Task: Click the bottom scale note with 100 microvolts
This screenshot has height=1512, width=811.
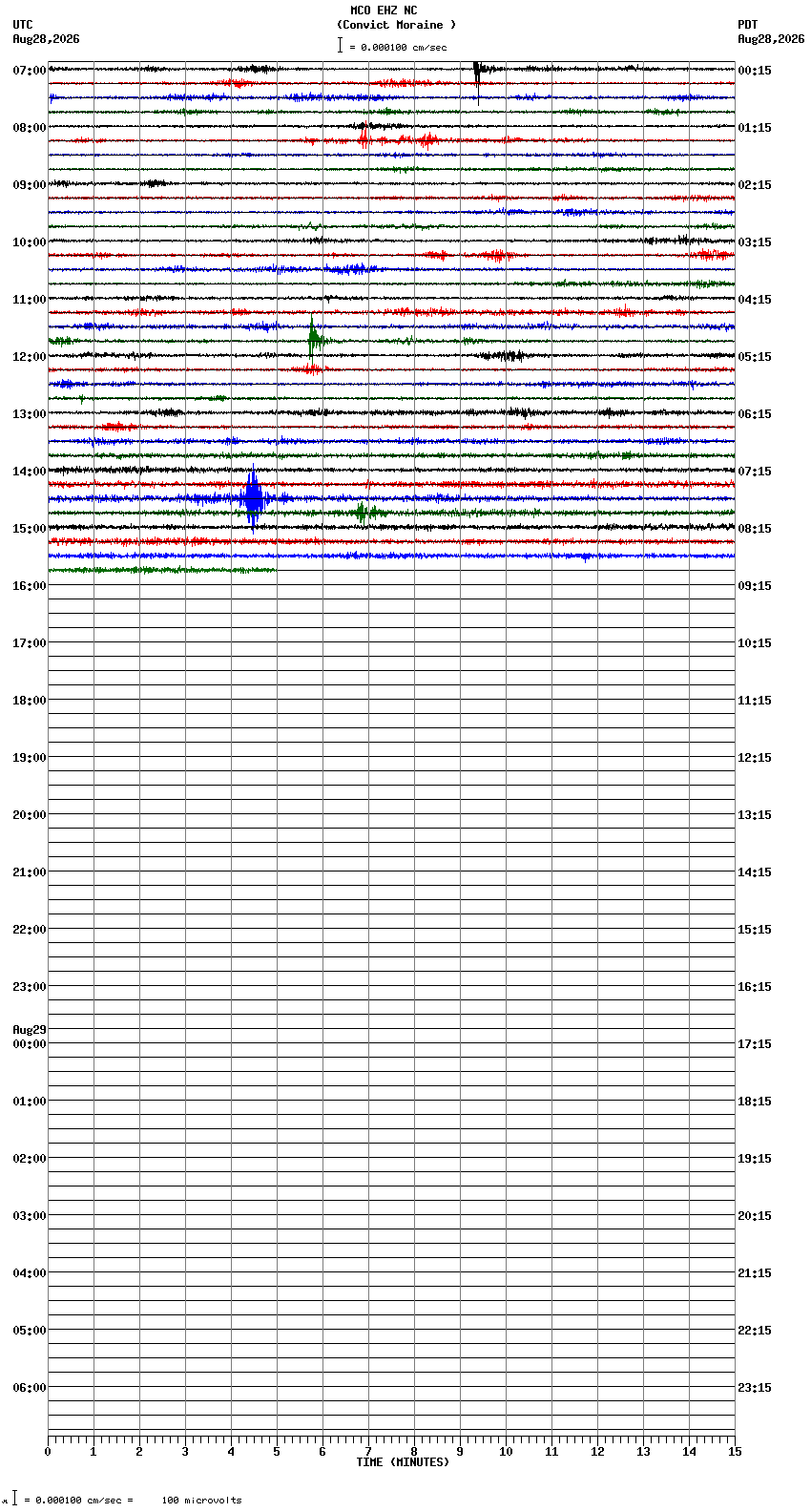Action: pos(133,1500)
